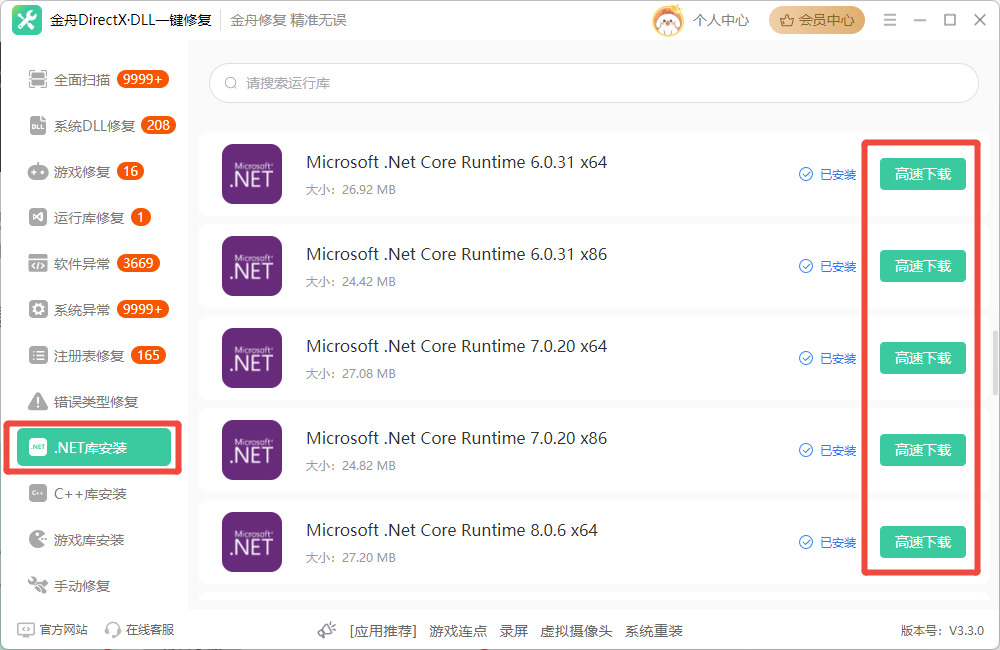
Task: Click the .NET logo for Runtime 7.0.20 x64
Action: pyautogui.click(x=252, y=358)
